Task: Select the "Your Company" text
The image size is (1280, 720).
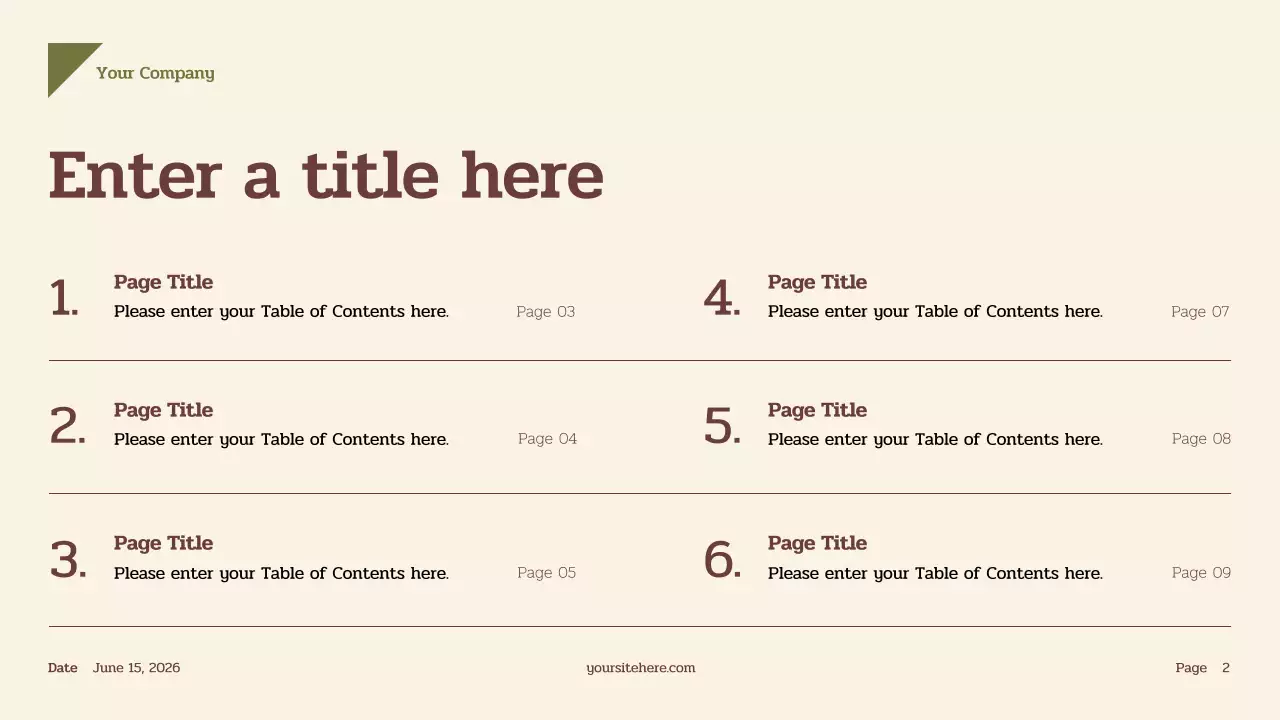Action: click(155, 73)
